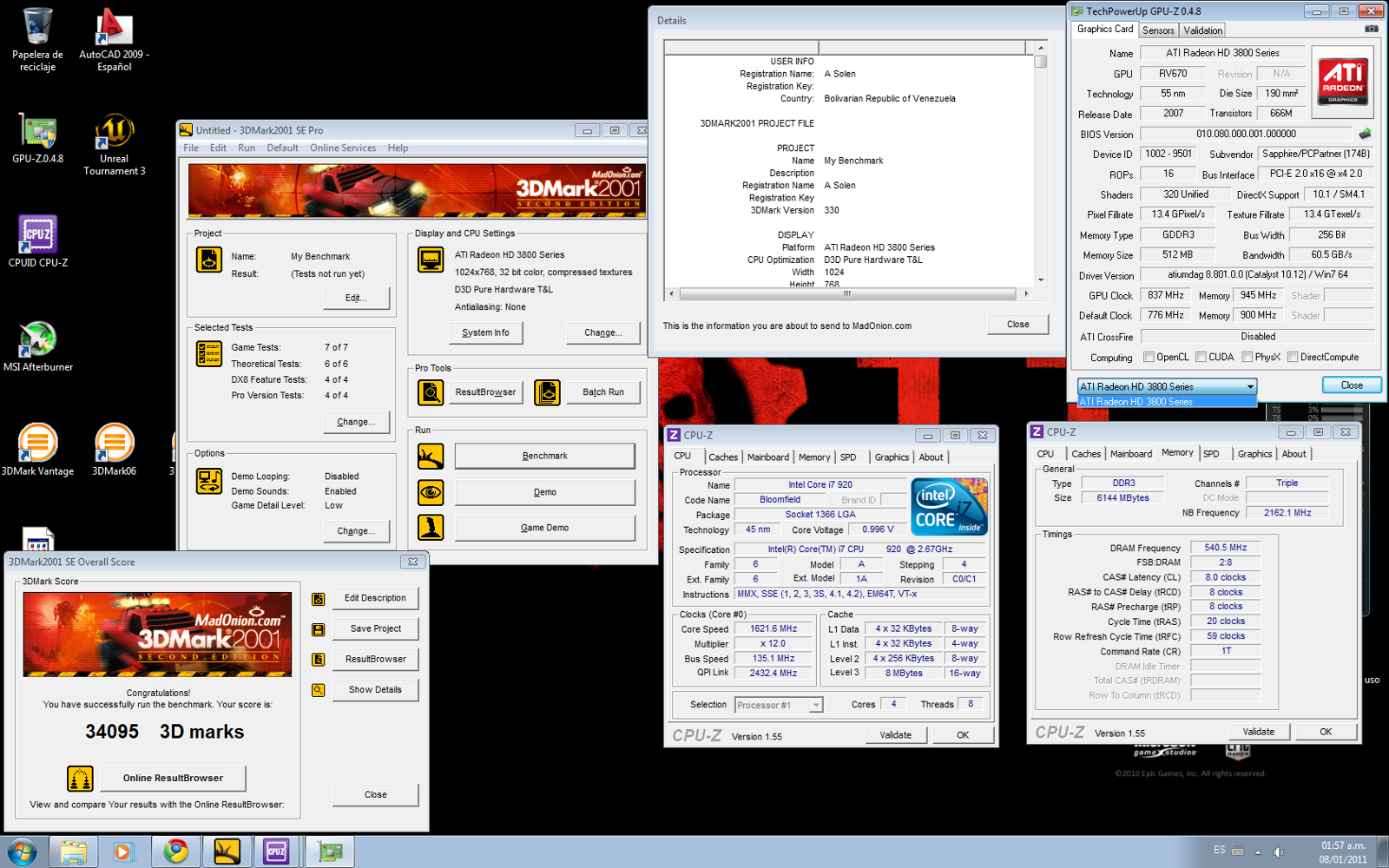Launch 3DMark06 desktop icon
The height and width of the screenshot is (868, 1389).
(x=114, y=450)
